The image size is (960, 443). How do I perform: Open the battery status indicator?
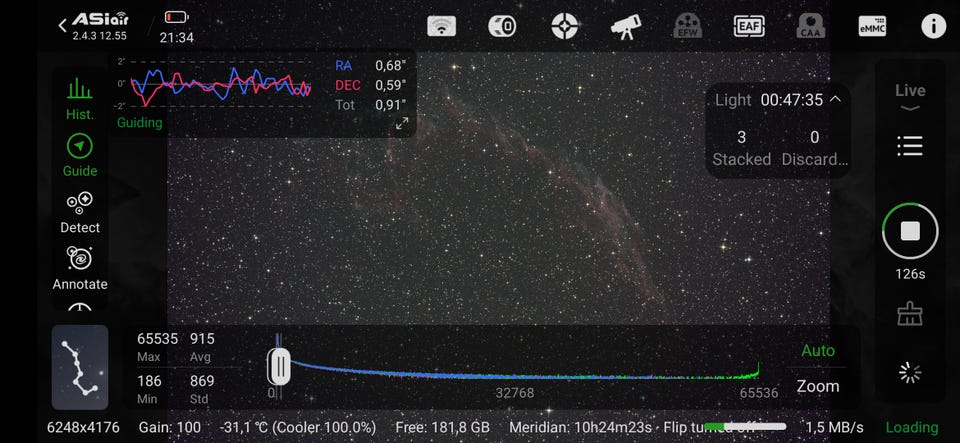(177, 17)
